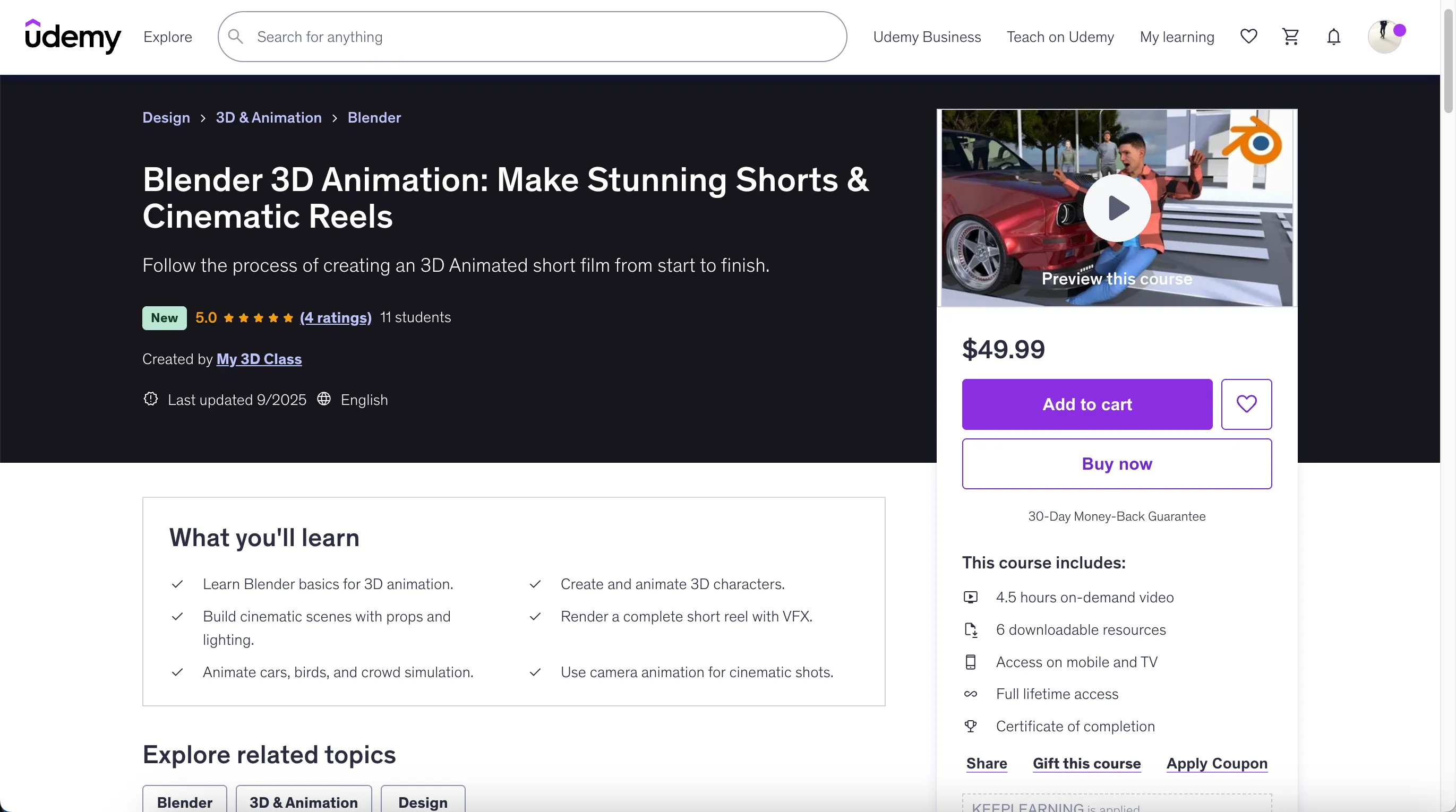The image size is (1456, 812).
Task: Select the Blender related topic chip
Action: point(184,801)
